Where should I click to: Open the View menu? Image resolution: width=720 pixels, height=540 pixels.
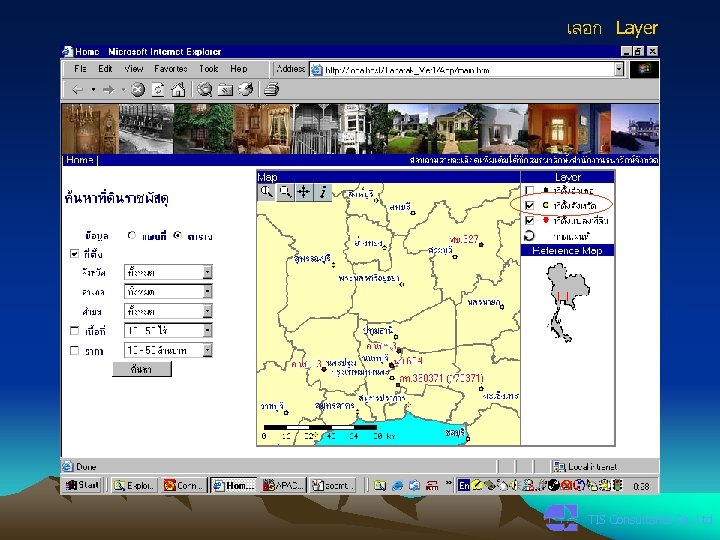[134, 69]
